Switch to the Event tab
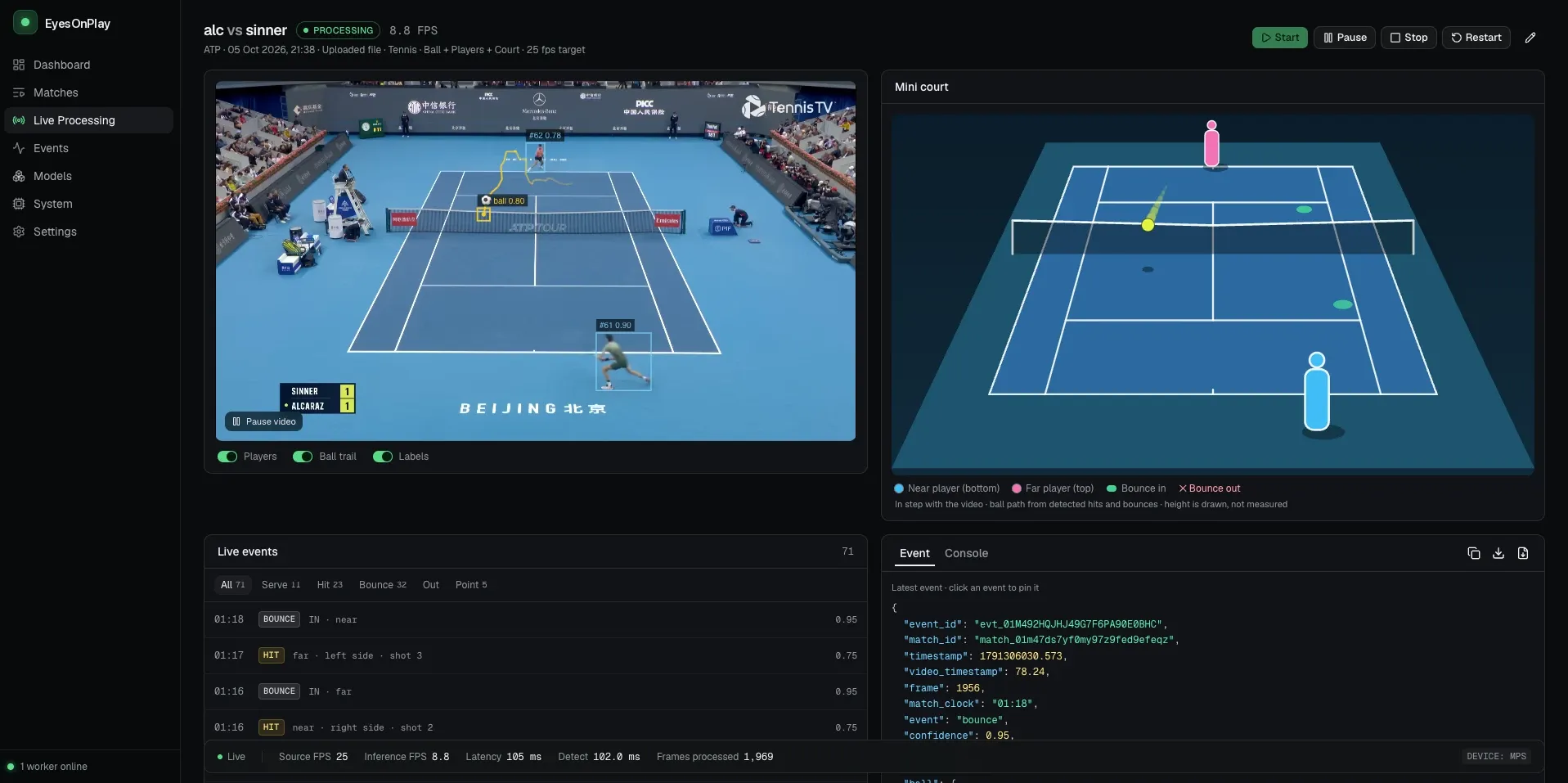 coord(914,553)
